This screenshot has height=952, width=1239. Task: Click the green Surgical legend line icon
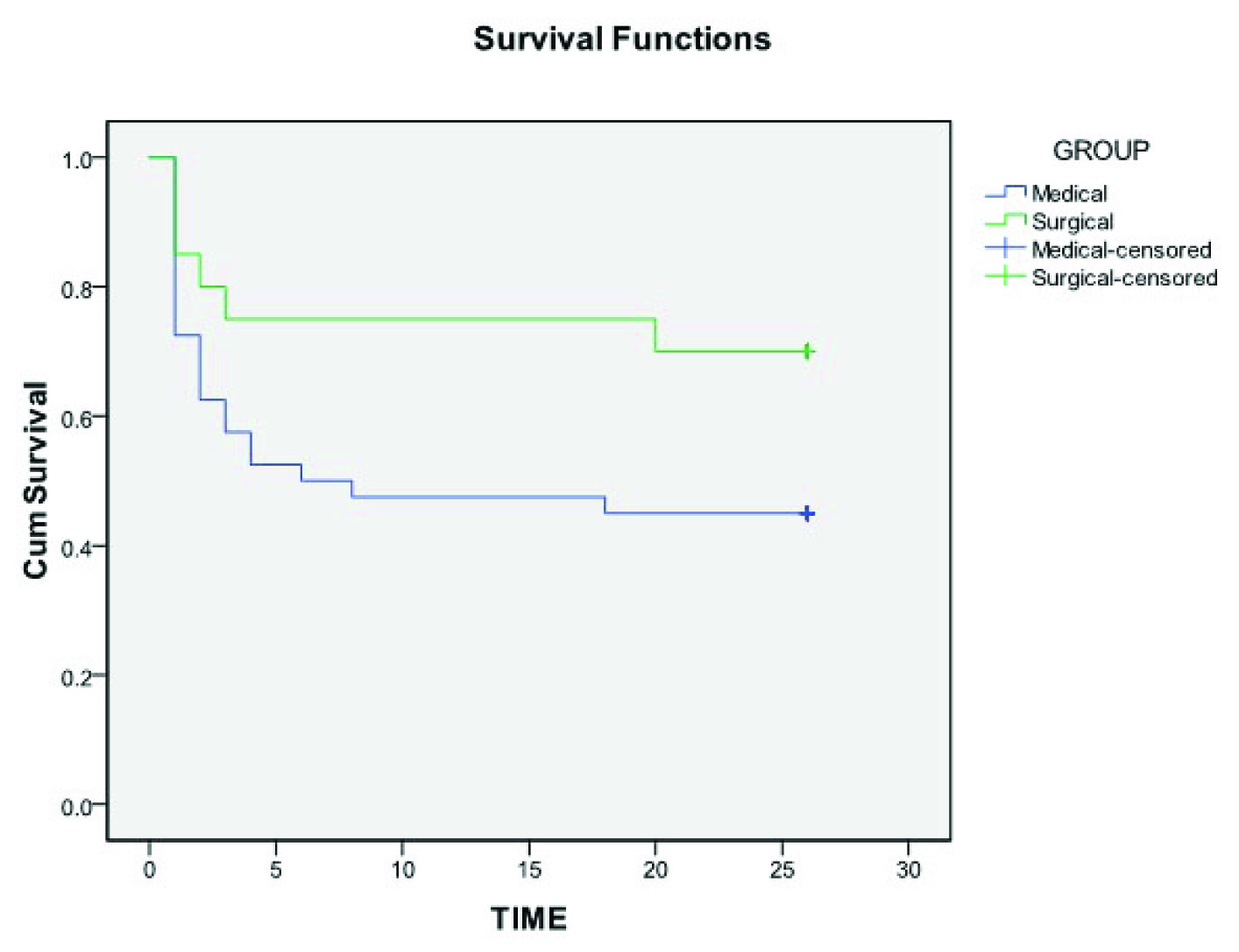pyautogui.click(x=1005, y=220)
